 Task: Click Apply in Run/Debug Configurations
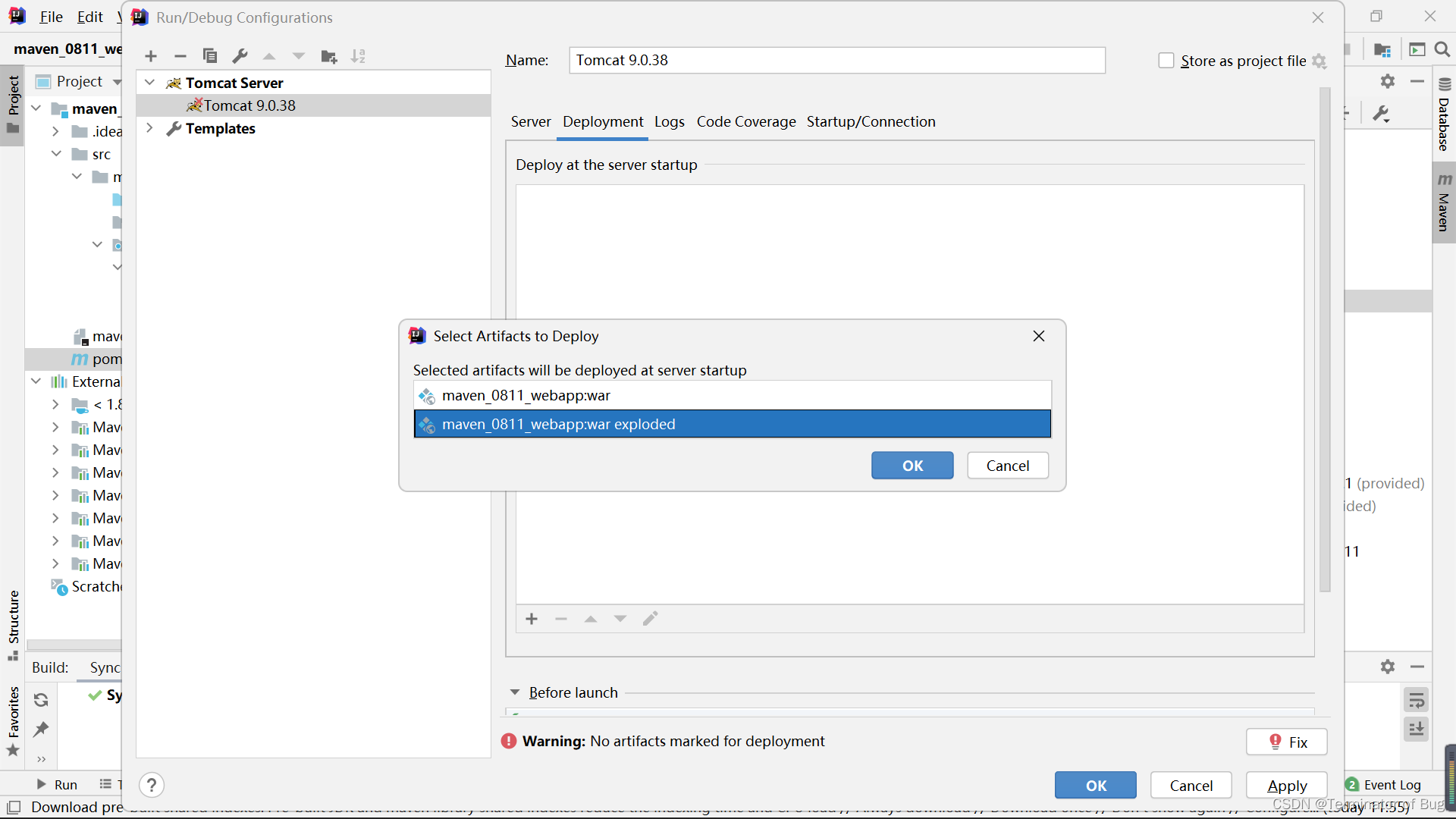coord(1287,786)
